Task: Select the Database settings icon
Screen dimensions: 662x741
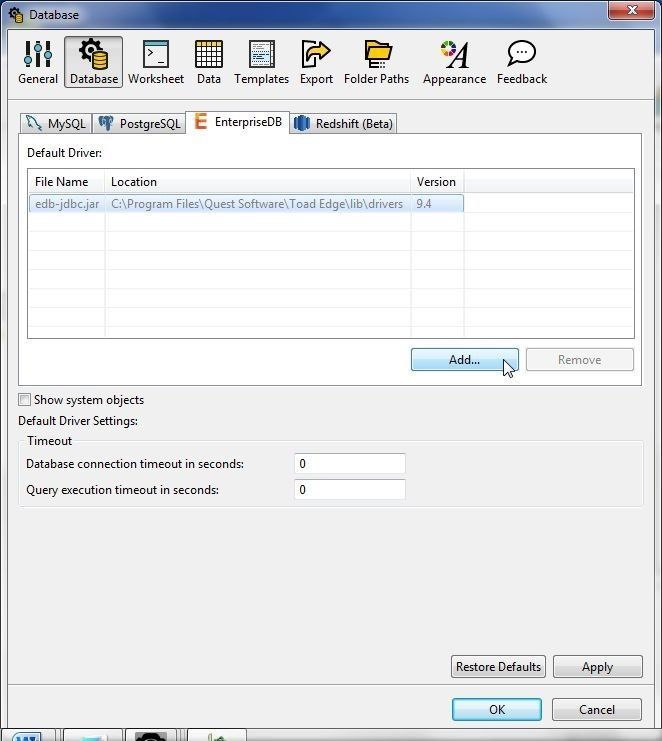Action: 94,62
